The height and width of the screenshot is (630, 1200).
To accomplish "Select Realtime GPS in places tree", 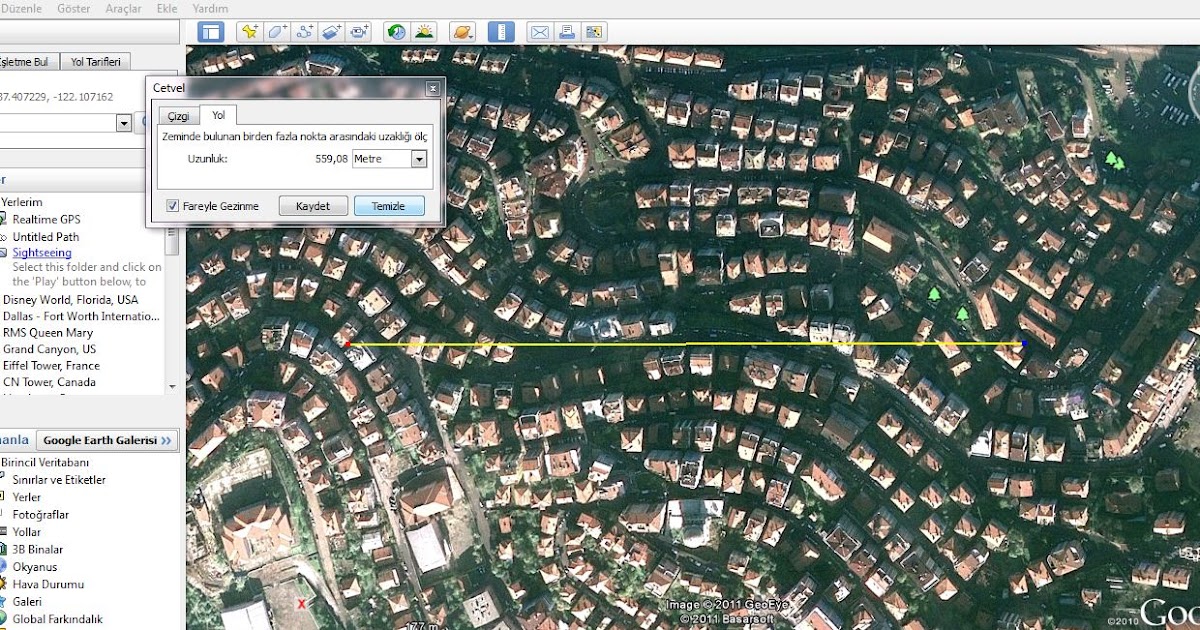I will click(x=47, y=220).
